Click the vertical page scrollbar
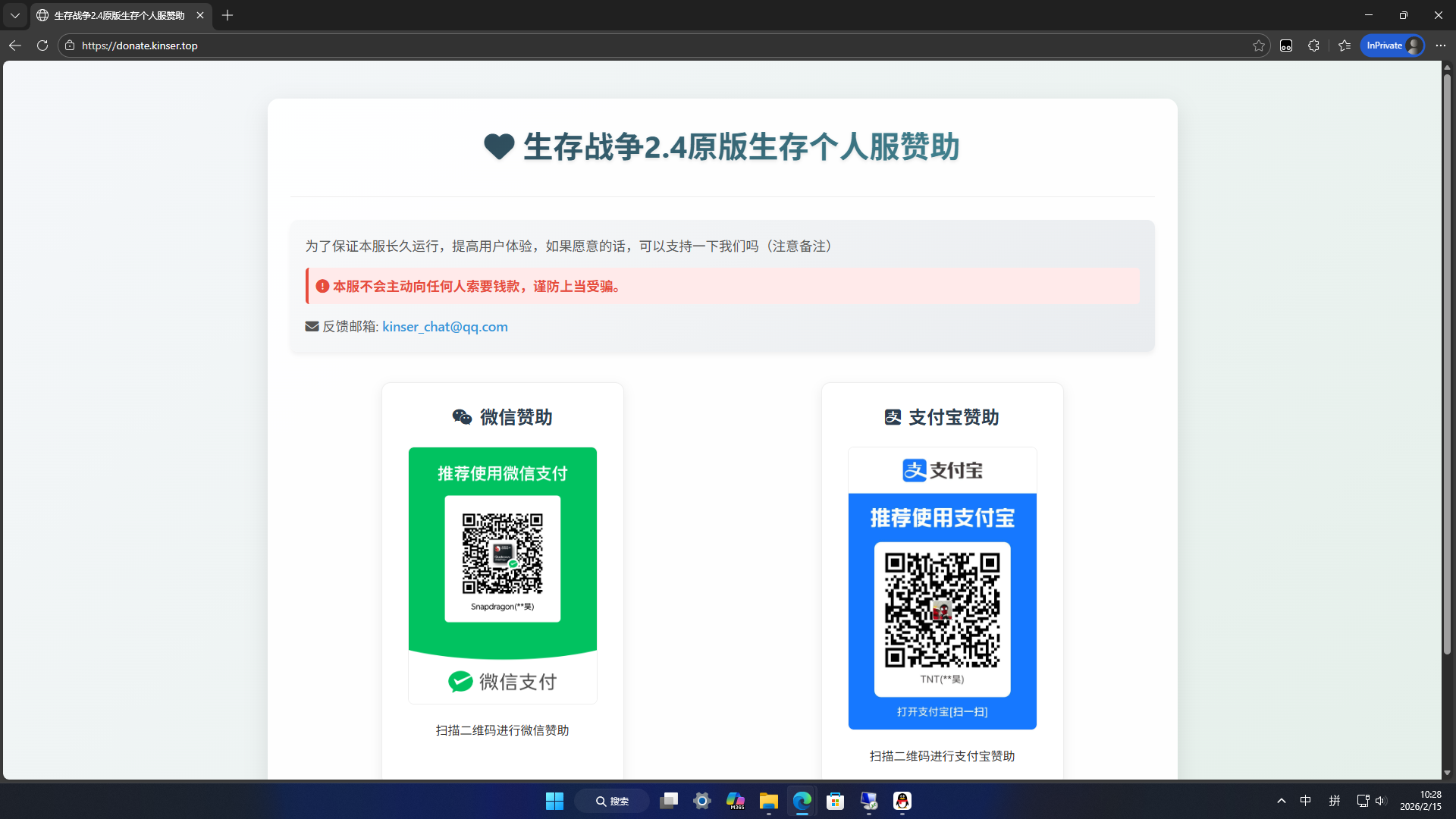Image resolution: width=1456 pixels, height=819 pixels. (x=1447, y=364)
